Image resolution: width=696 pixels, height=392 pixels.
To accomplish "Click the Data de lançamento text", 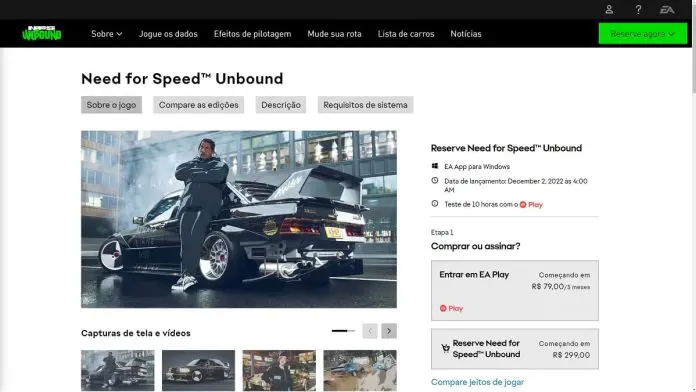I will click(x=516, y=185).
